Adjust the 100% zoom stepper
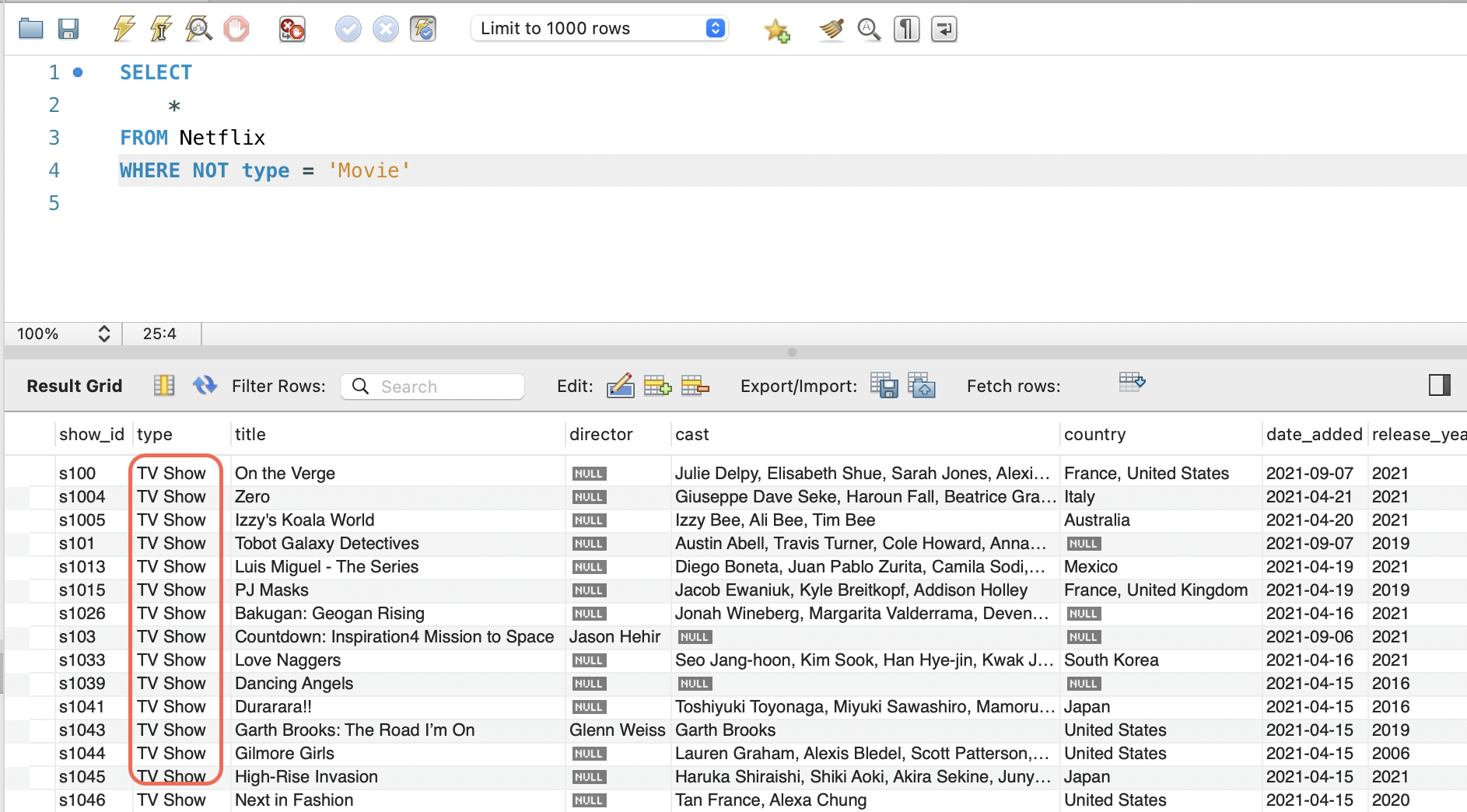The height and width of the screenshot is (812, 1467). (x=103, y=334)
